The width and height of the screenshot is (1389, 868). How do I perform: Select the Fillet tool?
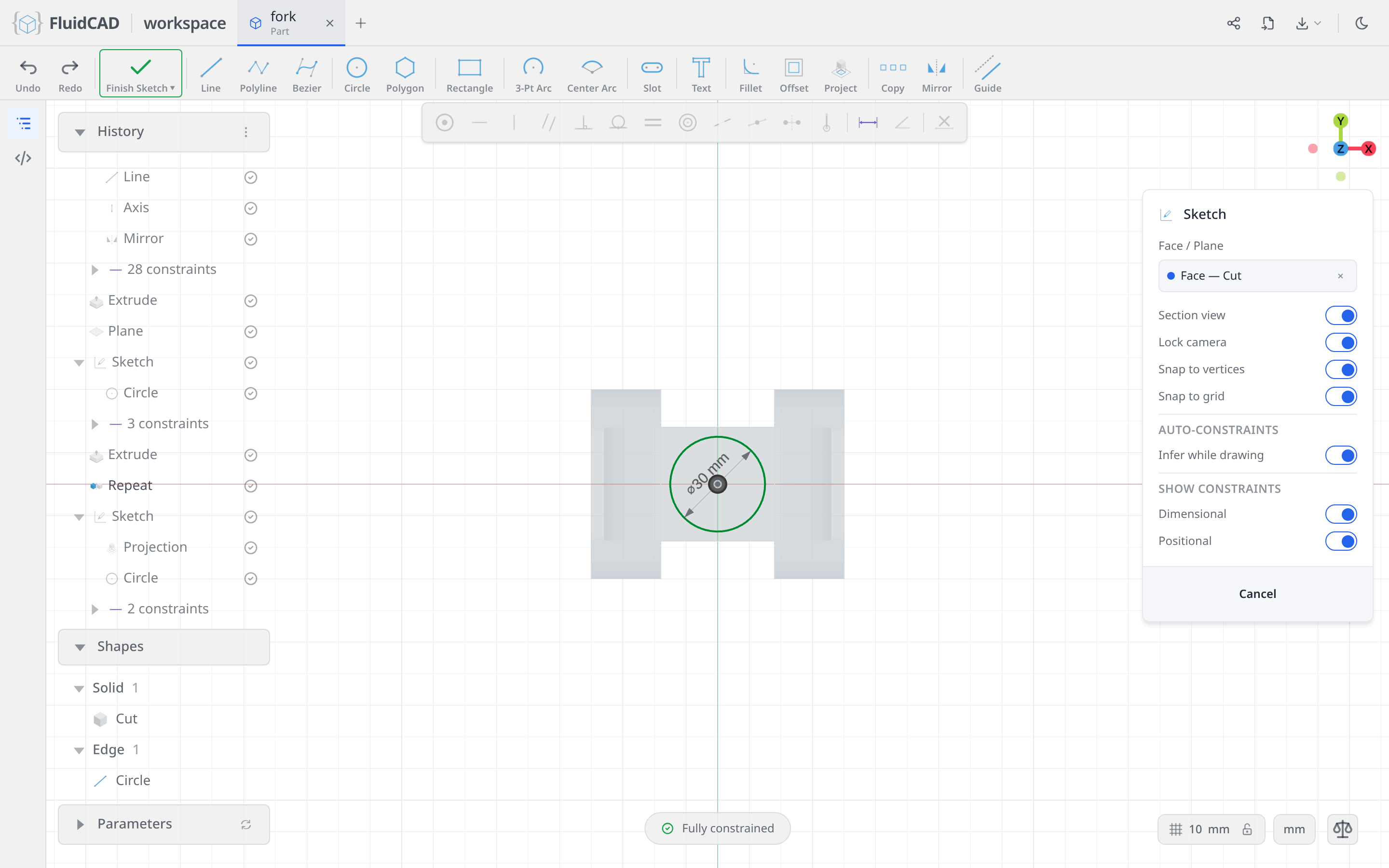[x=750, y=74]
